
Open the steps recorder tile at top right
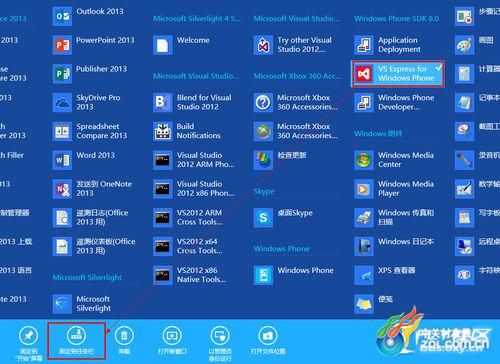tap(477, 16)
